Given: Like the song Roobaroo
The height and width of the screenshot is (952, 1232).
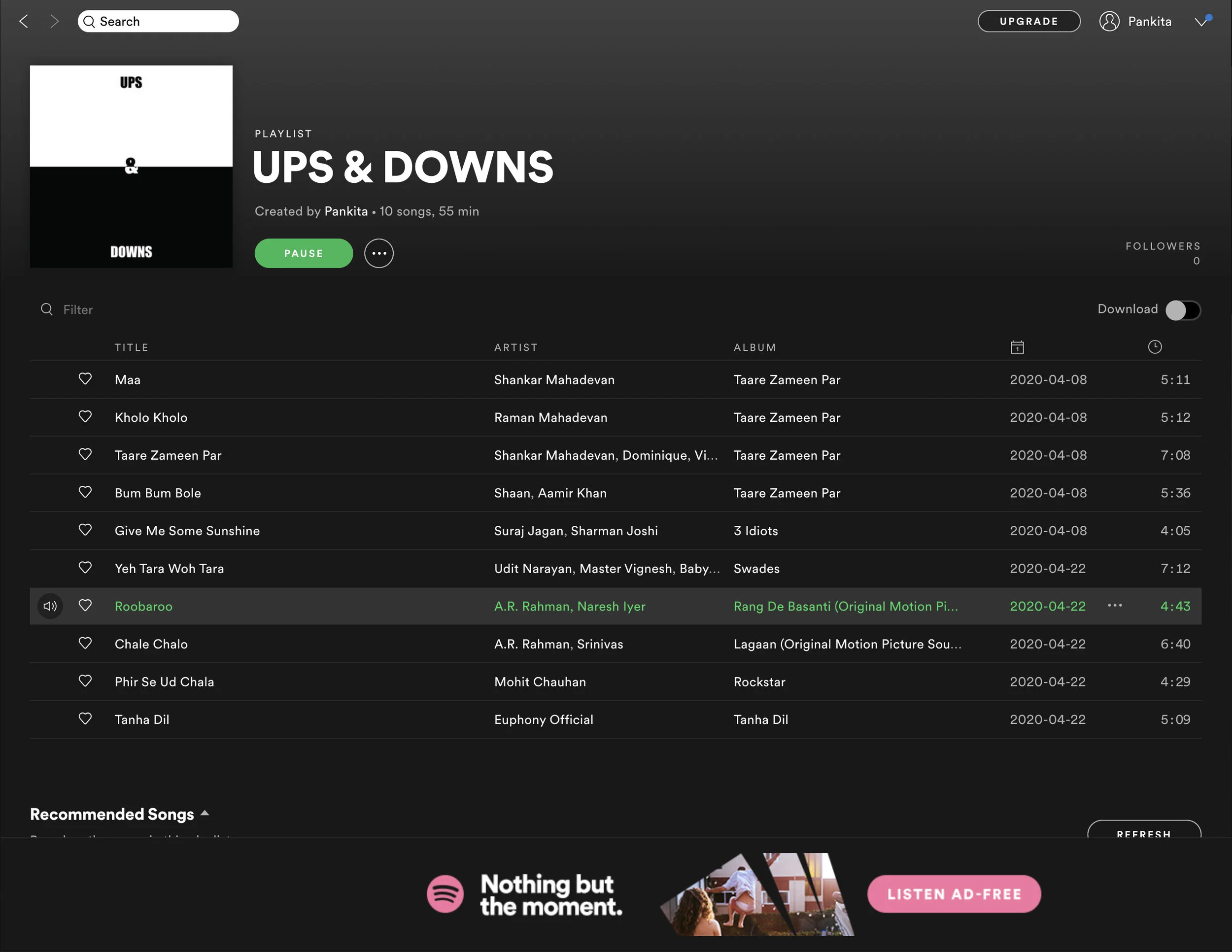Looking at the screenshot, I should (x=85, y=606).
